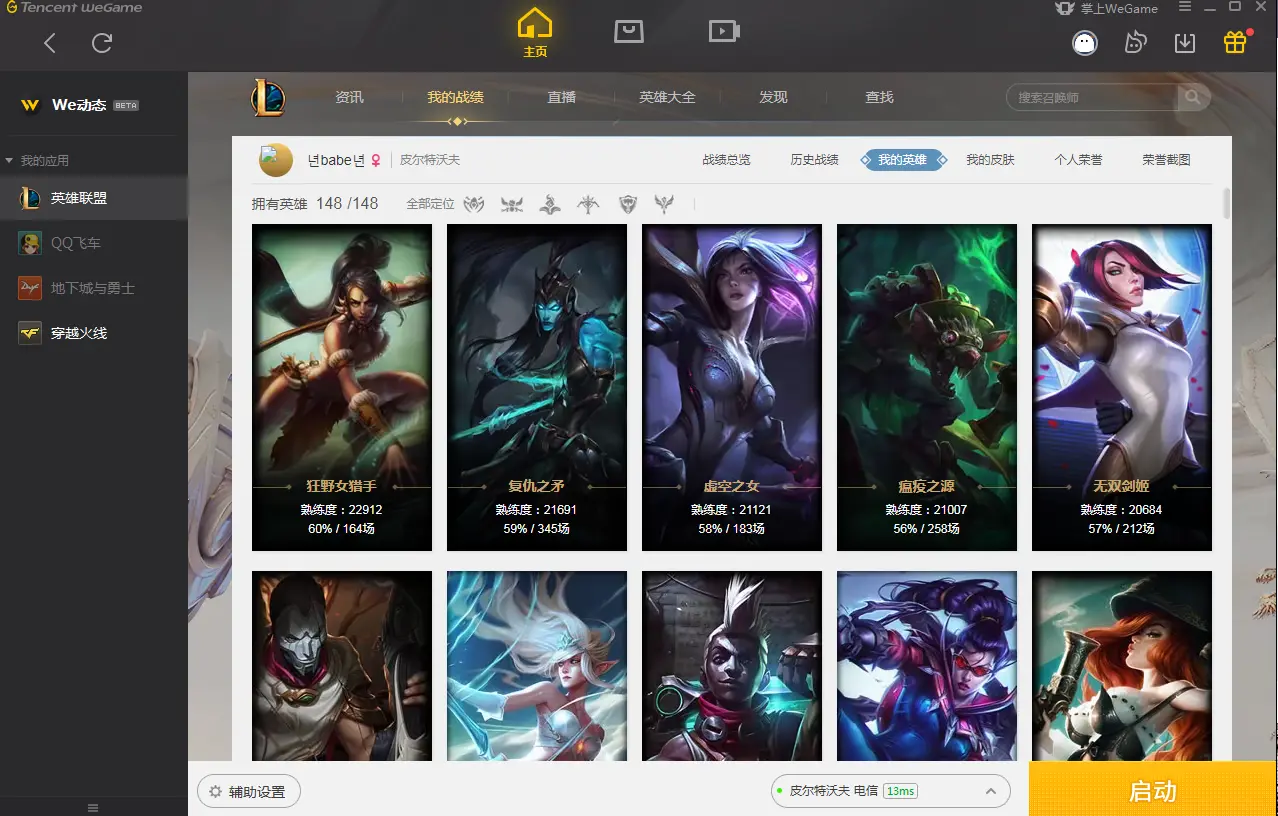Image resolution: width=1278 pixels, height=816 pixels.
Task: Filter by fifth shield role icon
Action: pos(627,204)
